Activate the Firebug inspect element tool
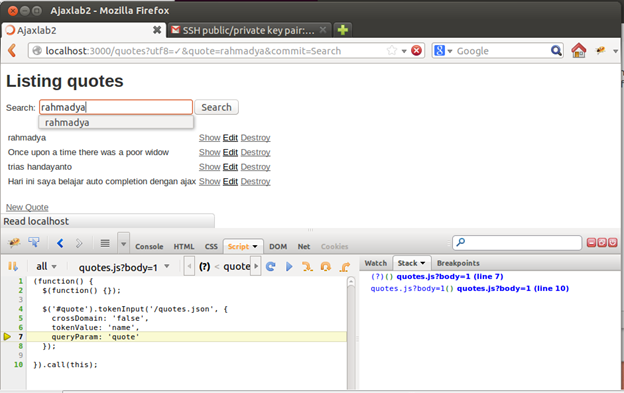 point(34,243)
